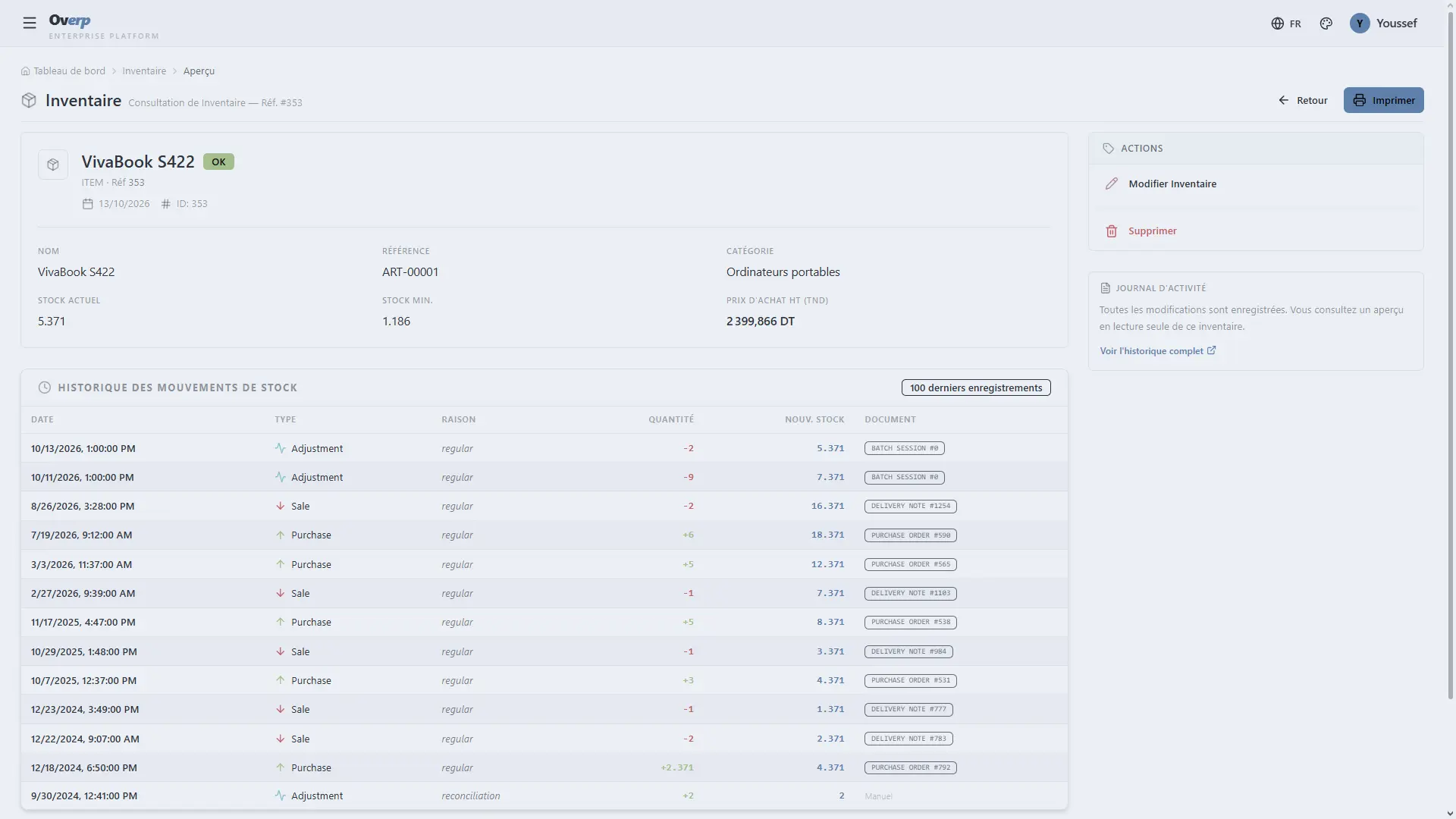The image size is (1456, 819).
Task: Go to Inventaire breadcrumb
Action: pyautogui.click(x=144, y=71)
